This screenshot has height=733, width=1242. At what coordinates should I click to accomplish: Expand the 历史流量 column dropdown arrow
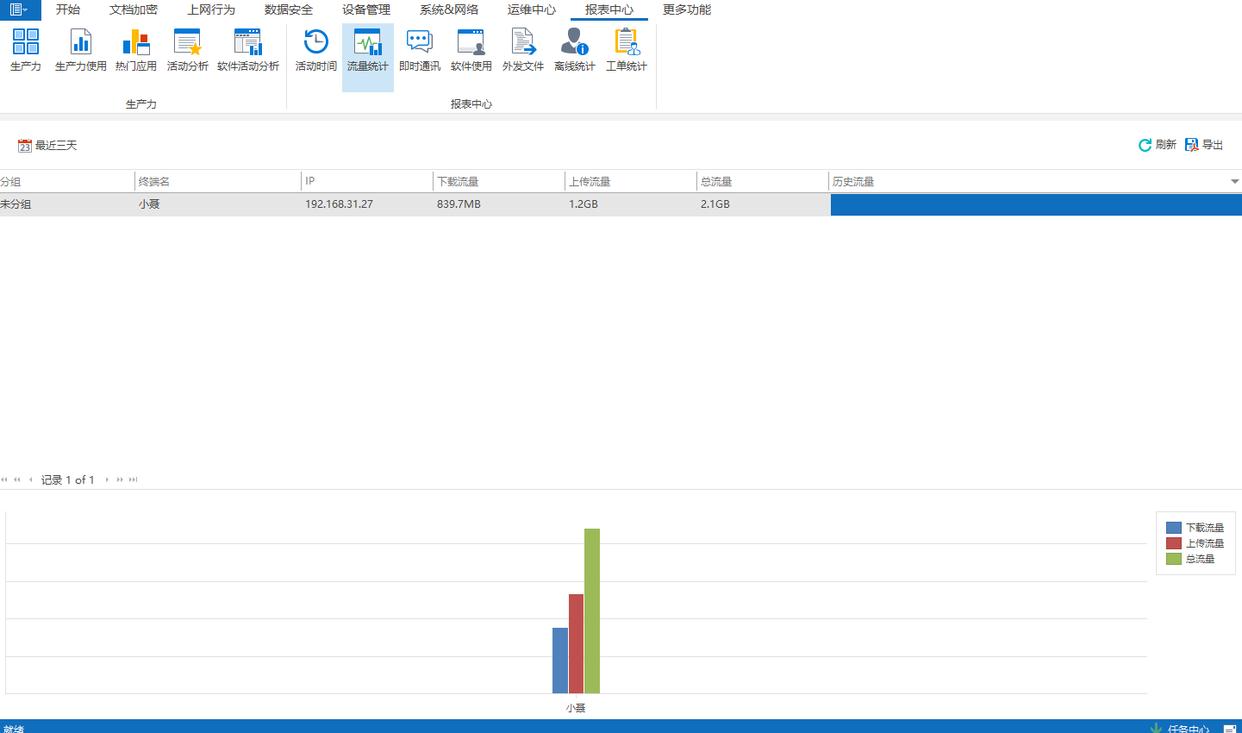pos(1234,182)
